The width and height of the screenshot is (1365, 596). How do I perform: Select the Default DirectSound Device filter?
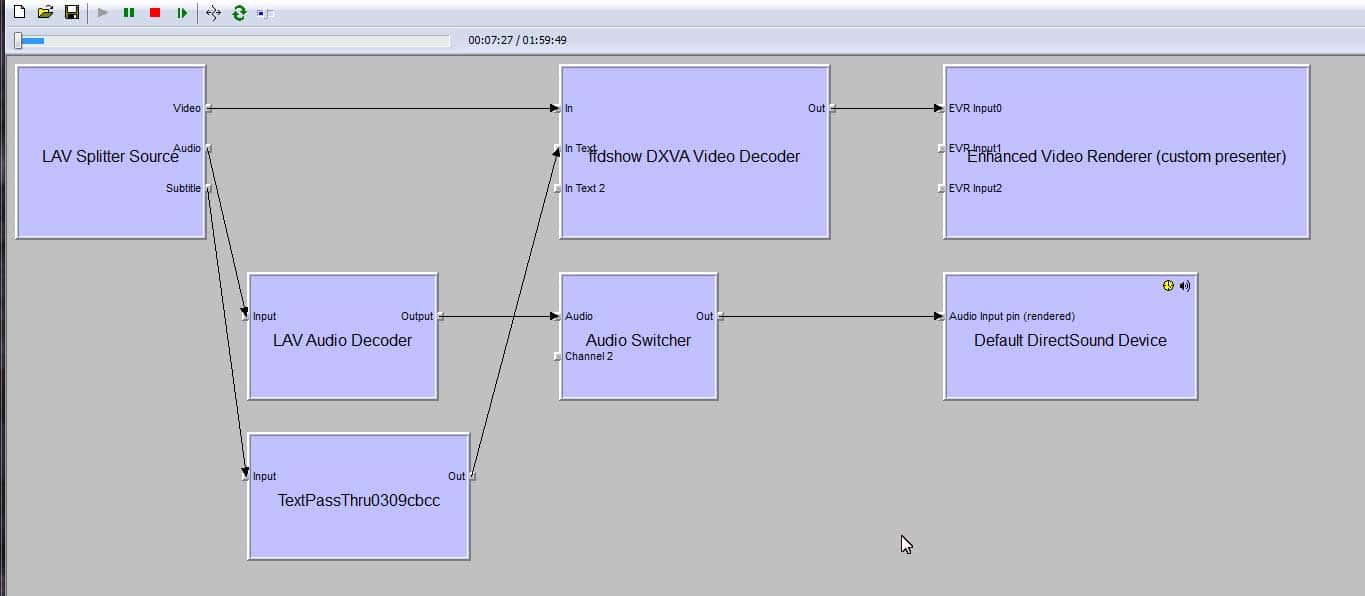point(1071,336)
